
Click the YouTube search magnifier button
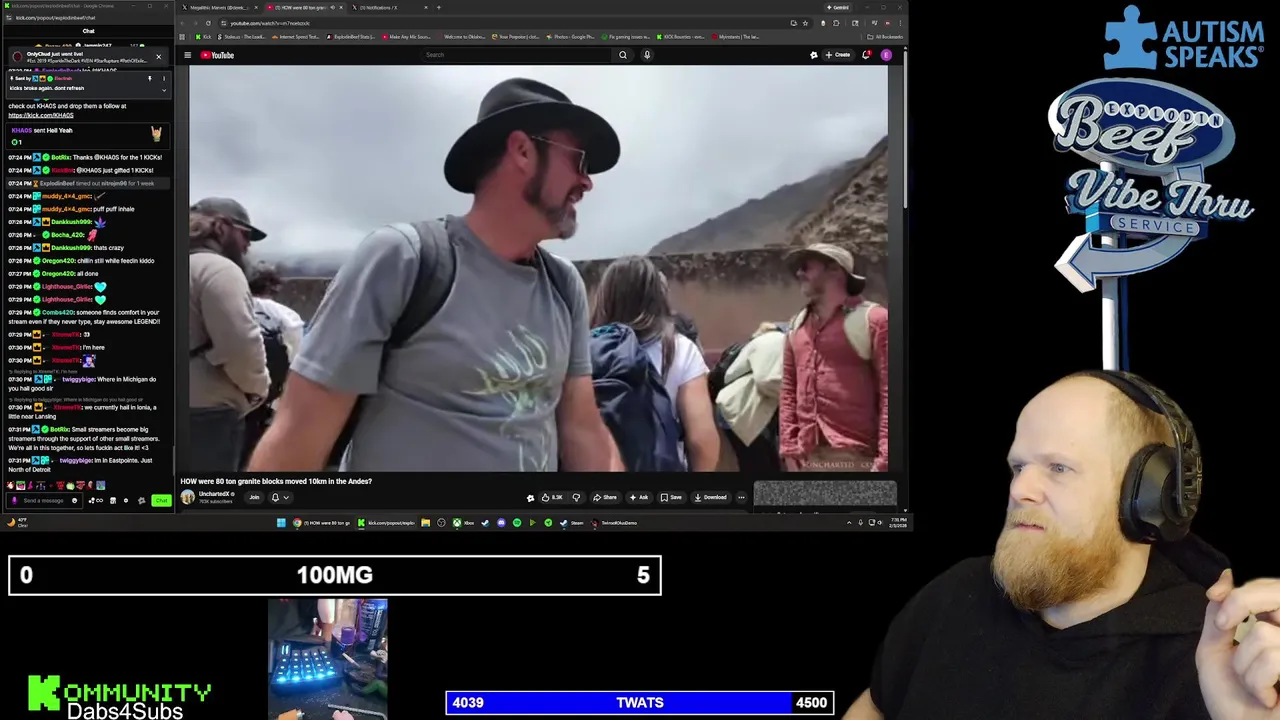[622, 55]
